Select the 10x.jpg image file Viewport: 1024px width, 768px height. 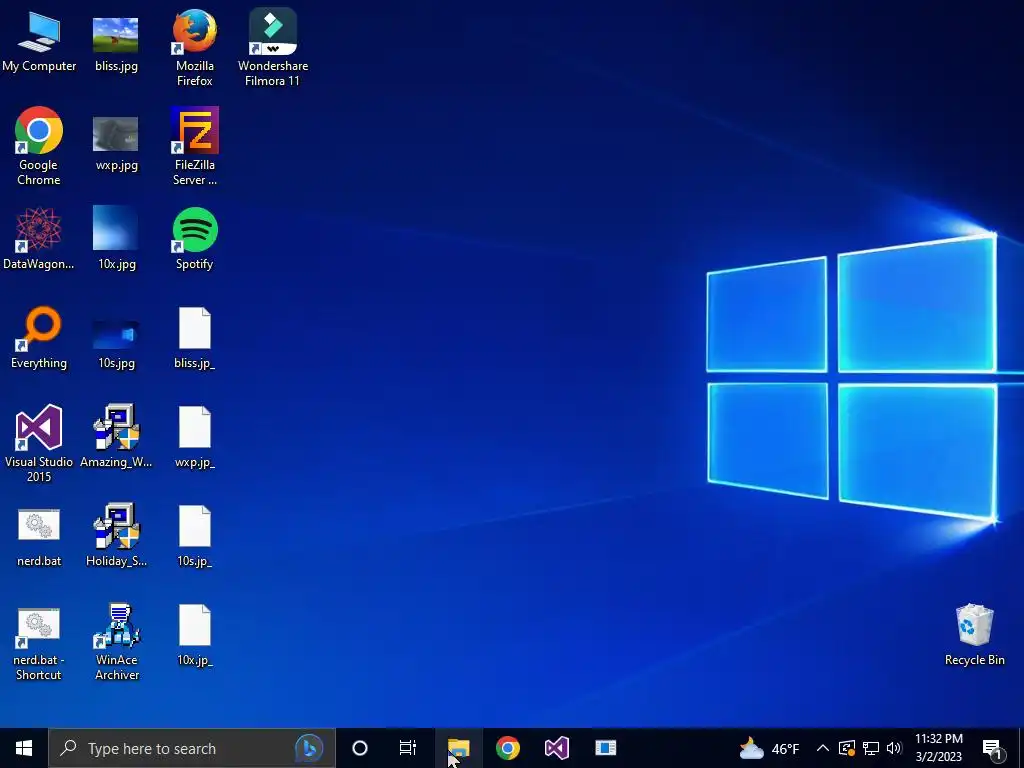pos(116,240)
